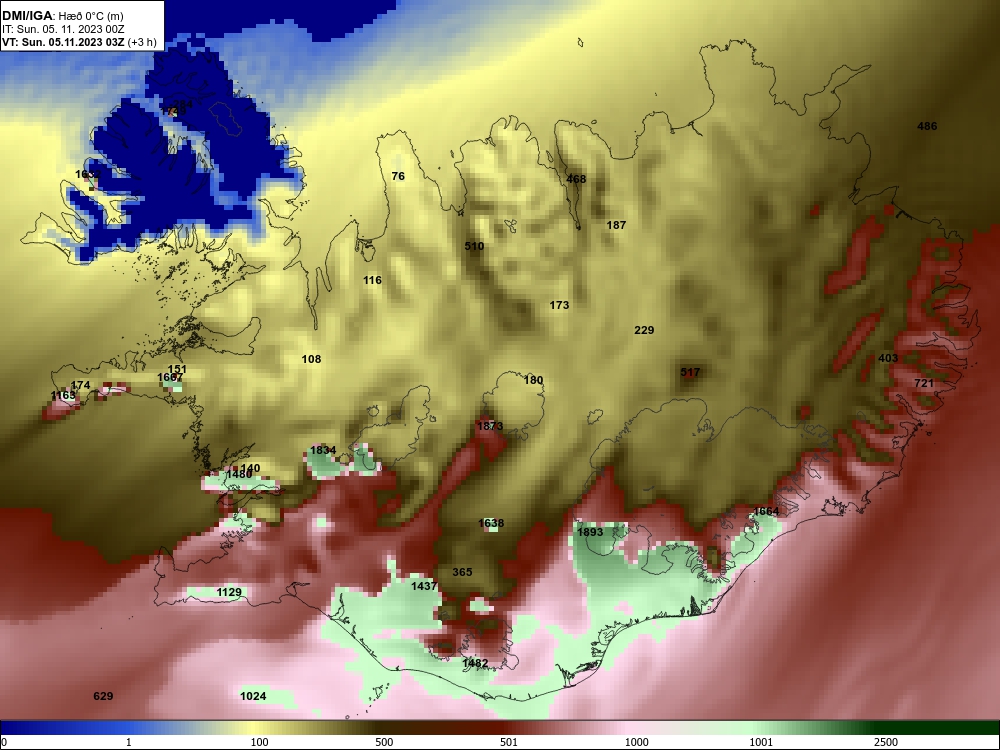
Task: Click the map value 1437
Action: click(424, 586)
